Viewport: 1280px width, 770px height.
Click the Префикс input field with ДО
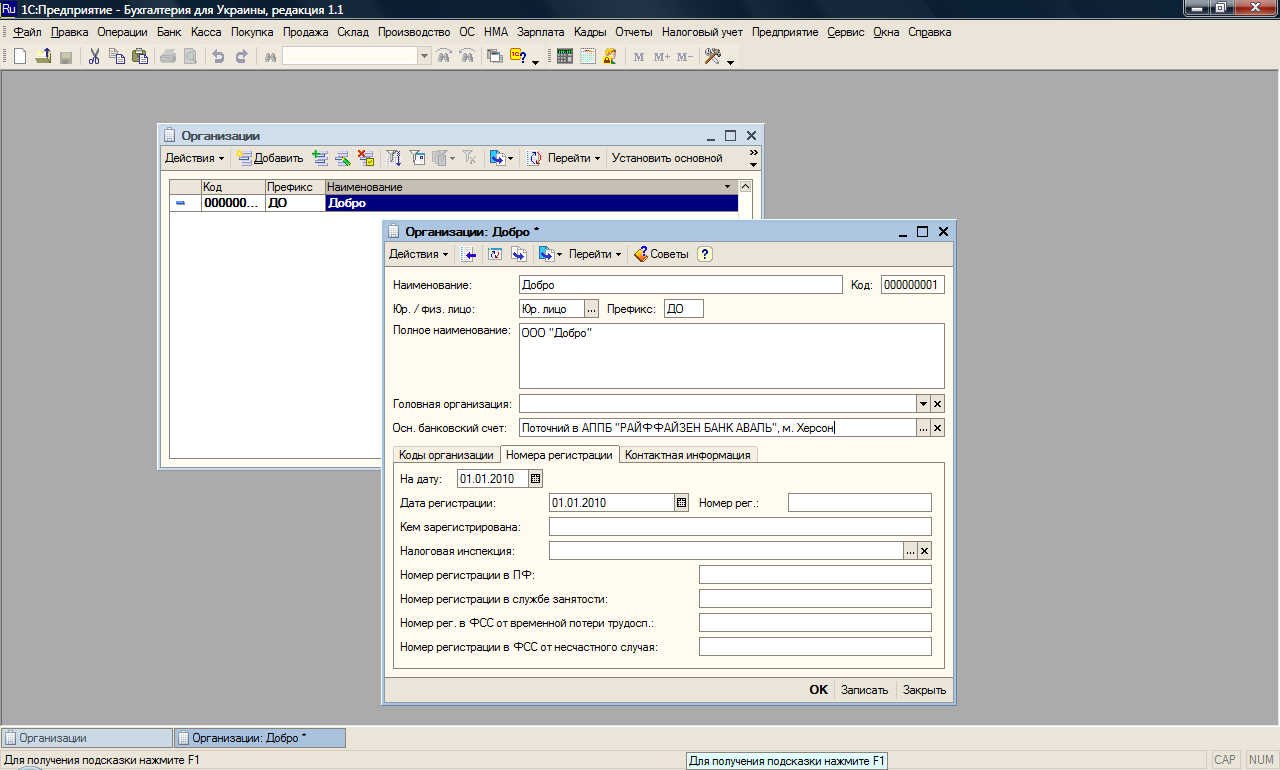click(683, 309)
